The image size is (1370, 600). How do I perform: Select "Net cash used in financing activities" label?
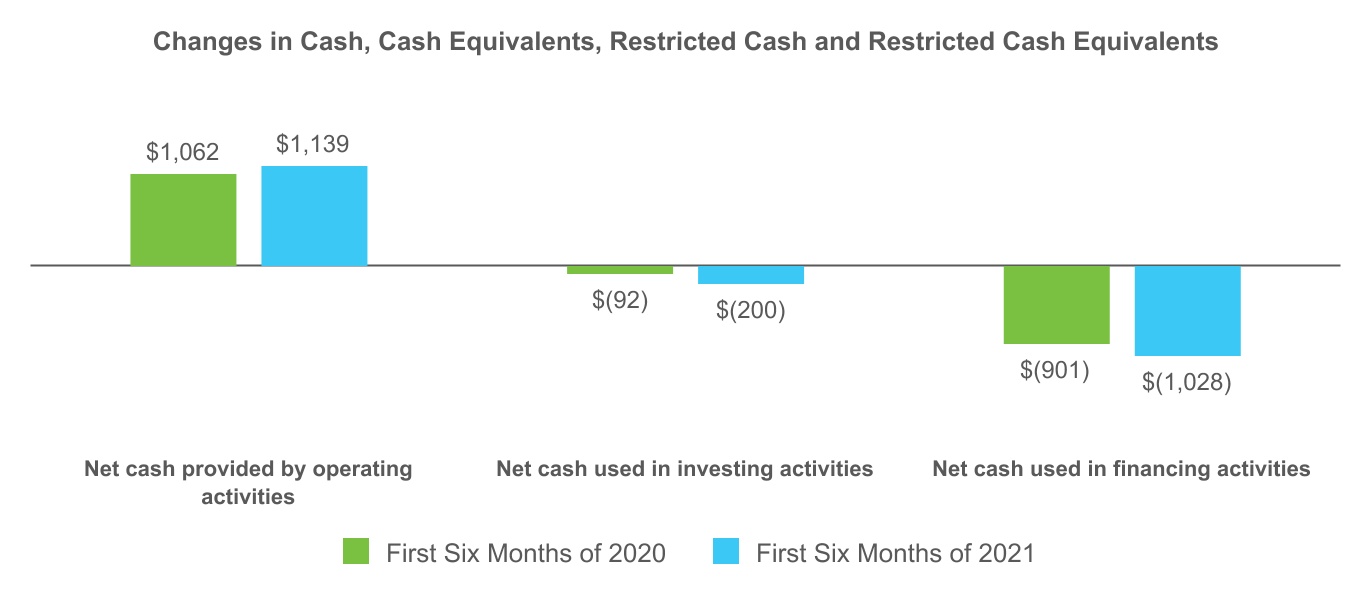pyautogui.click(x=1121, y=469)
